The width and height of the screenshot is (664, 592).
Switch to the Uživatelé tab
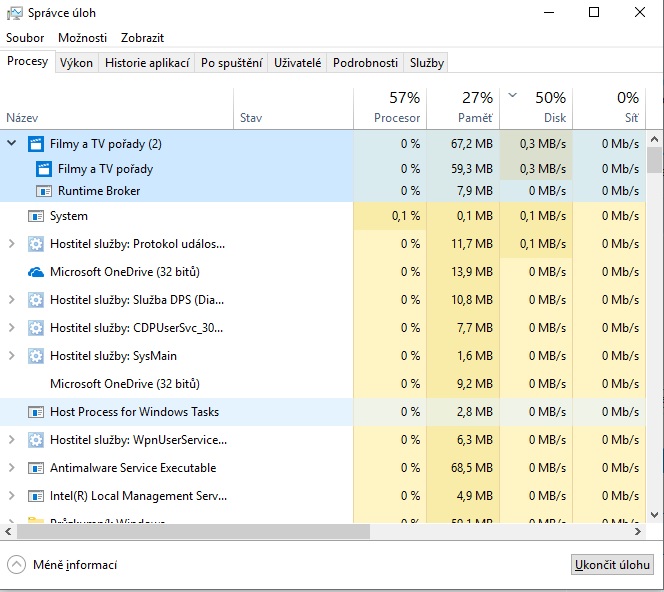(x=297, y=63)
